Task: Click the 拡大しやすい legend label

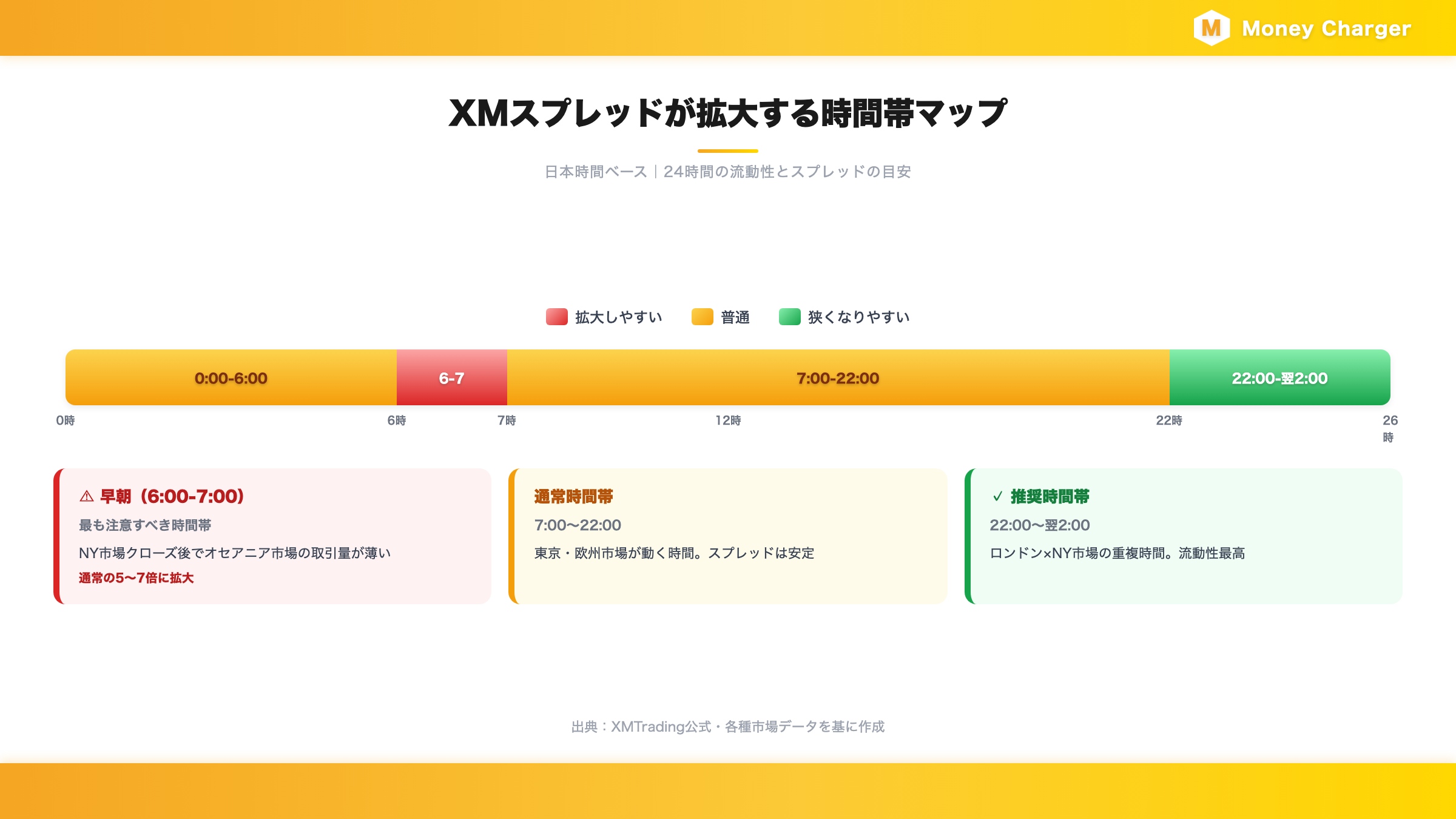Action: [619, 317]
